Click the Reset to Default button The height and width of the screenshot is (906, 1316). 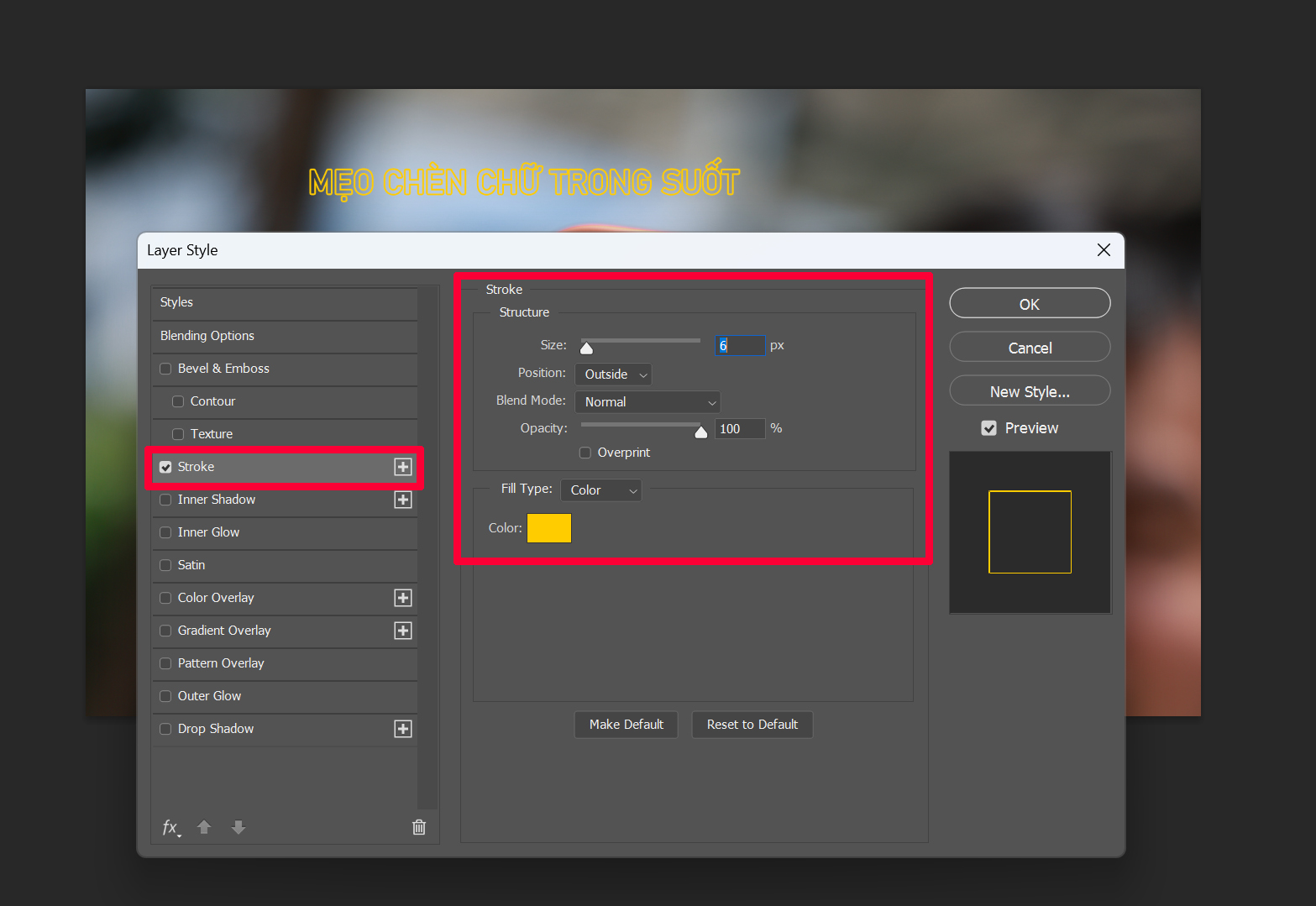[752, 724]
